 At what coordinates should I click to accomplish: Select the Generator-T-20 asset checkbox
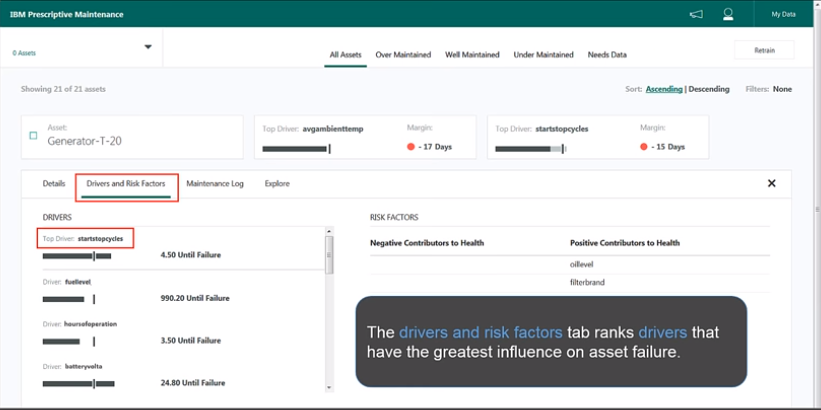click(x=33, y=136)
